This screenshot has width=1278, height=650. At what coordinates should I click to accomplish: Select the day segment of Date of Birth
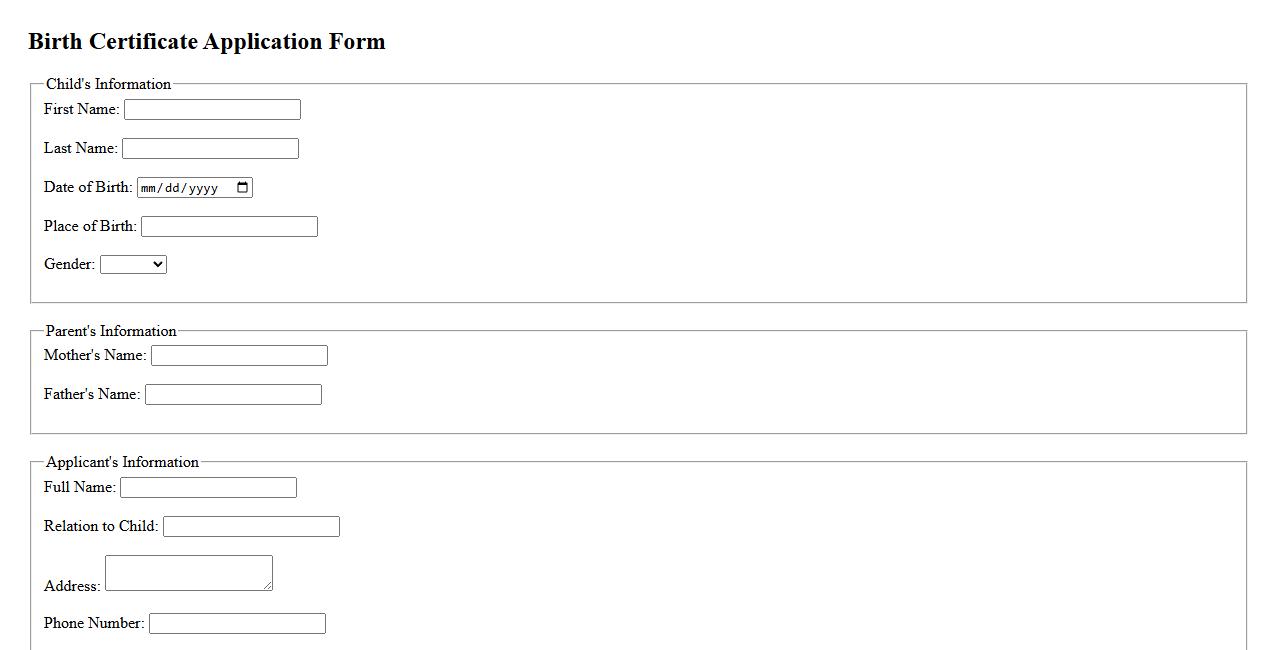pyautogui.click(x=172, y=188)
